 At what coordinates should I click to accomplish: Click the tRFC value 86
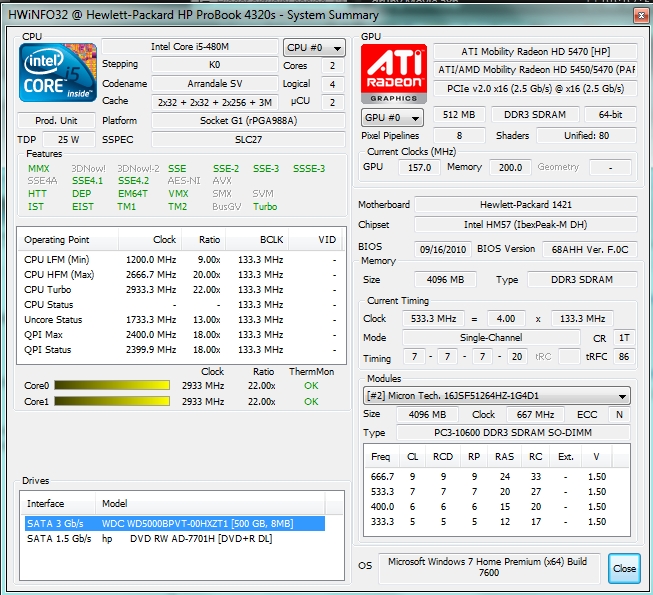click(624, 357)
